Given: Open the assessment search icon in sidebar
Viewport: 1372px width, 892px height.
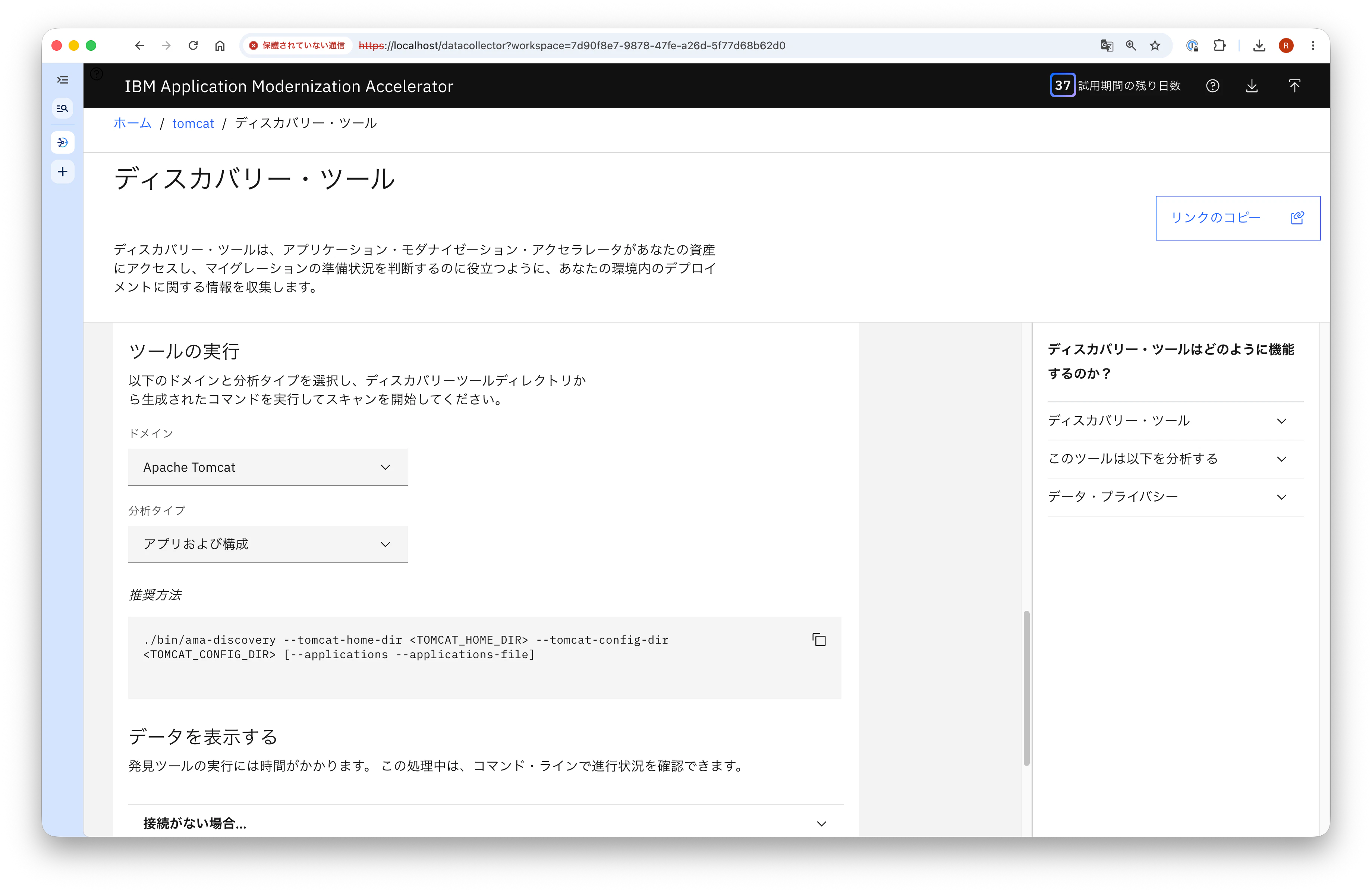Looking at the screenshot, I should (x=62, y=109).
